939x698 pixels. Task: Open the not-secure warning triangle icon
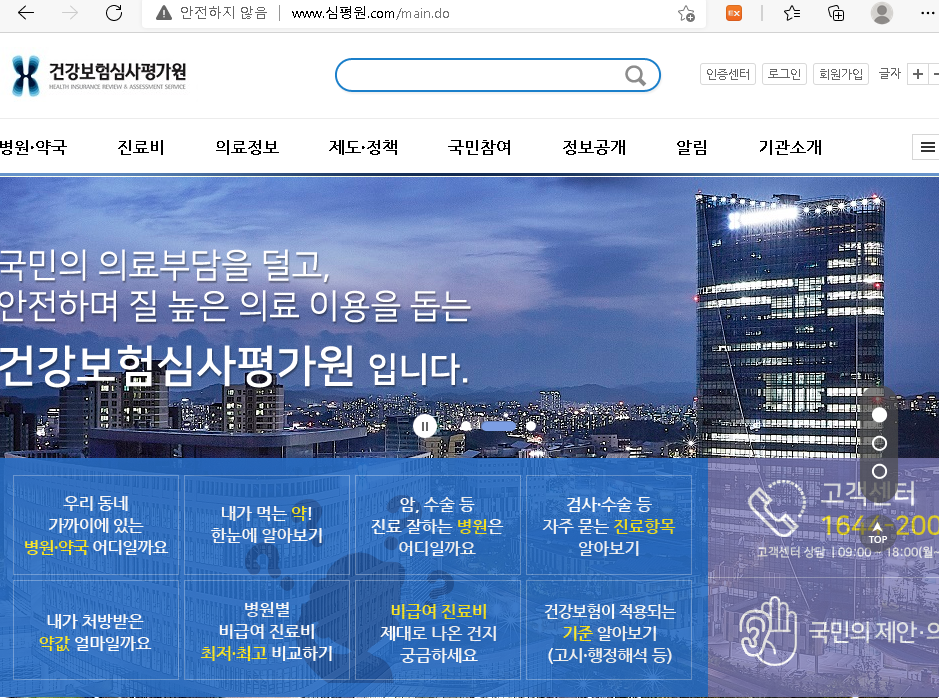coord(163,13)
